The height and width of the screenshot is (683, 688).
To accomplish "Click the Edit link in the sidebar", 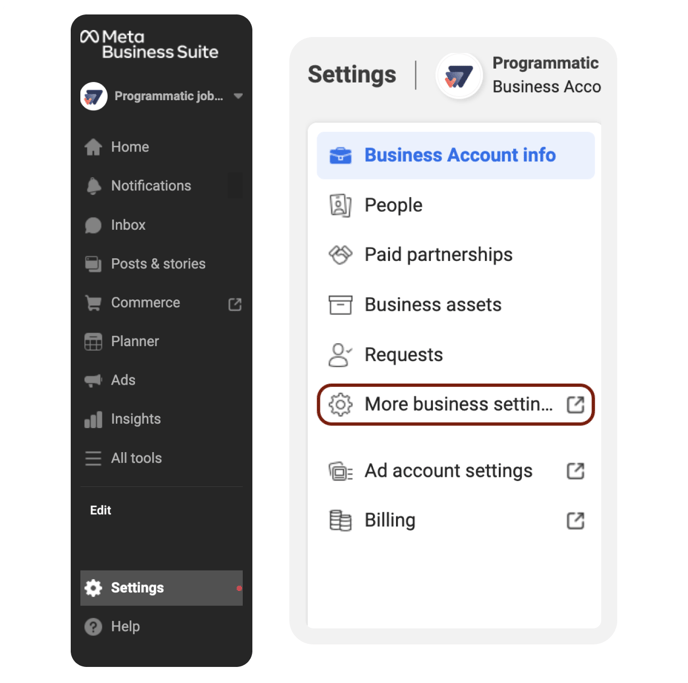I will point(100,510).
